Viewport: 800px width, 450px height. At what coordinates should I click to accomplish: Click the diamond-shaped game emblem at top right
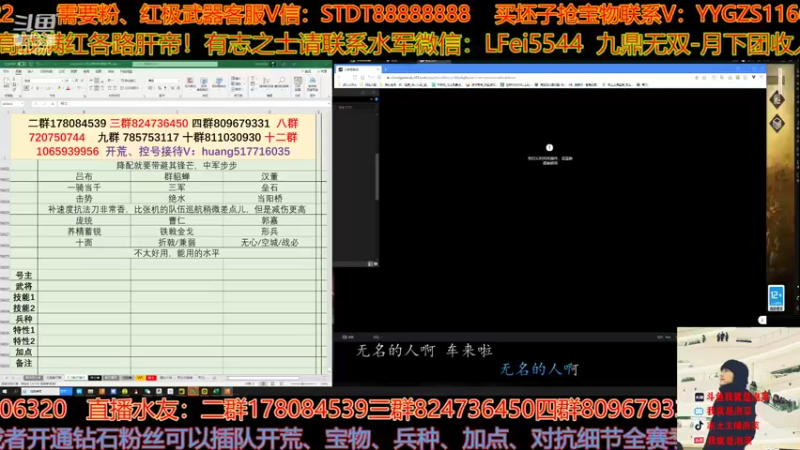click(777, 99)
